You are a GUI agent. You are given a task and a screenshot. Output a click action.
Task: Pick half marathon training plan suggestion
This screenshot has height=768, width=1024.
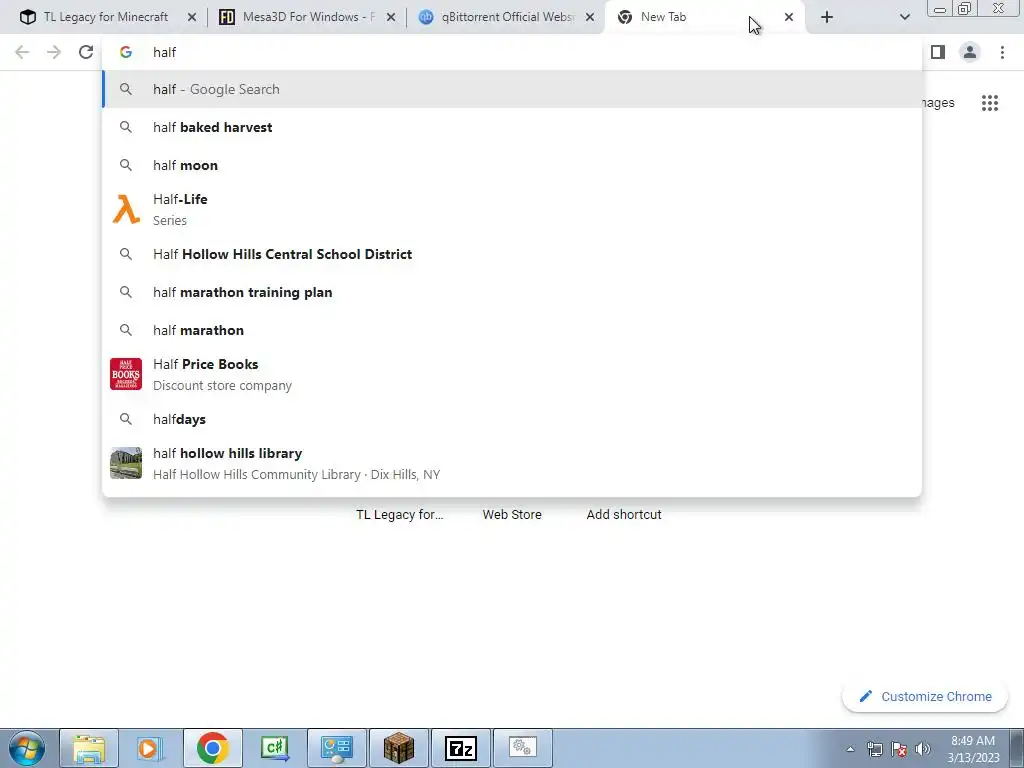click(512, 292)
